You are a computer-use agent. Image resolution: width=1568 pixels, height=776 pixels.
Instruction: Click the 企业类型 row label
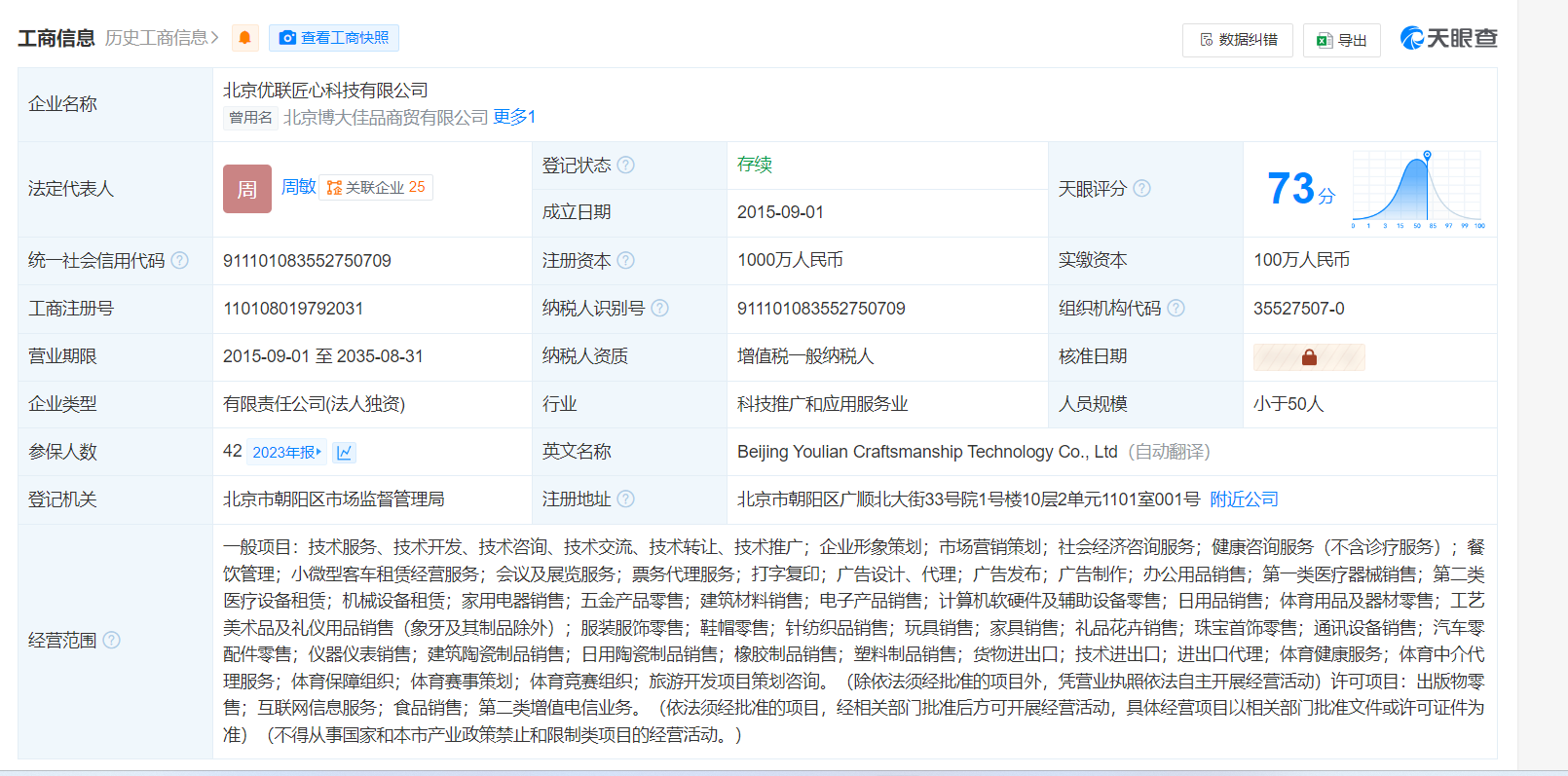[x=62, y=404]
